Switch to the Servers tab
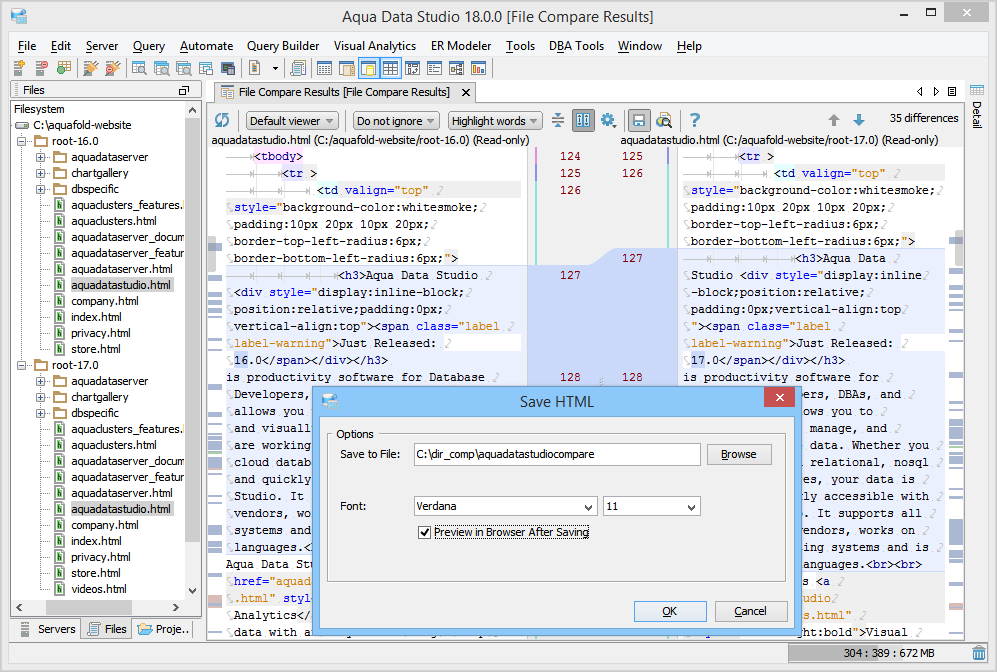The height and width of the screenshot is (672, 997). 48,629
